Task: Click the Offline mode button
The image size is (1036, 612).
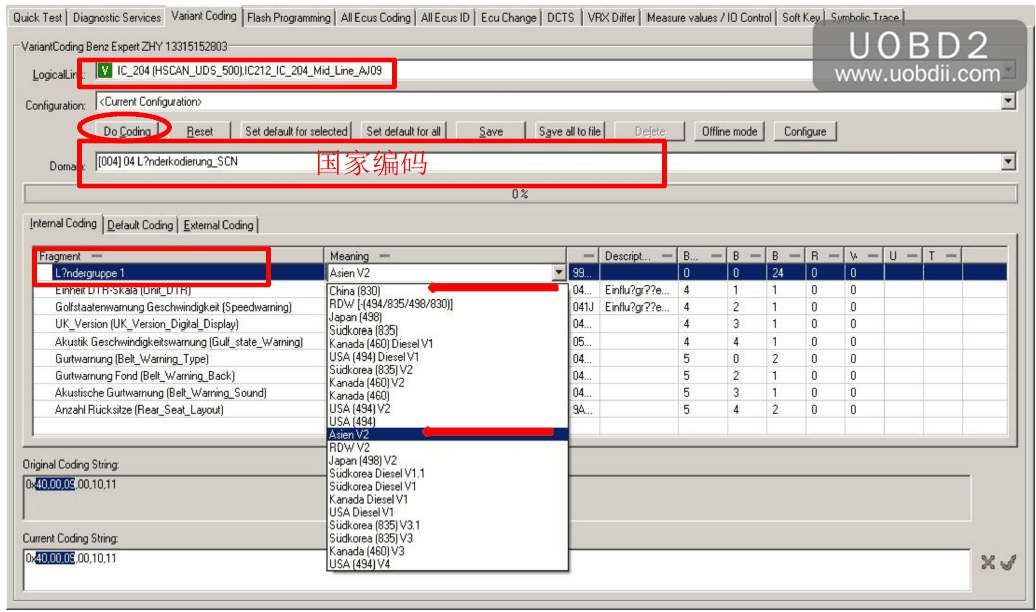Action: pos(729,131)
